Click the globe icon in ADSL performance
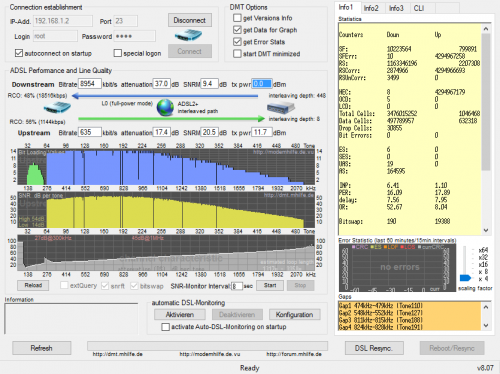 pos(165,107)
